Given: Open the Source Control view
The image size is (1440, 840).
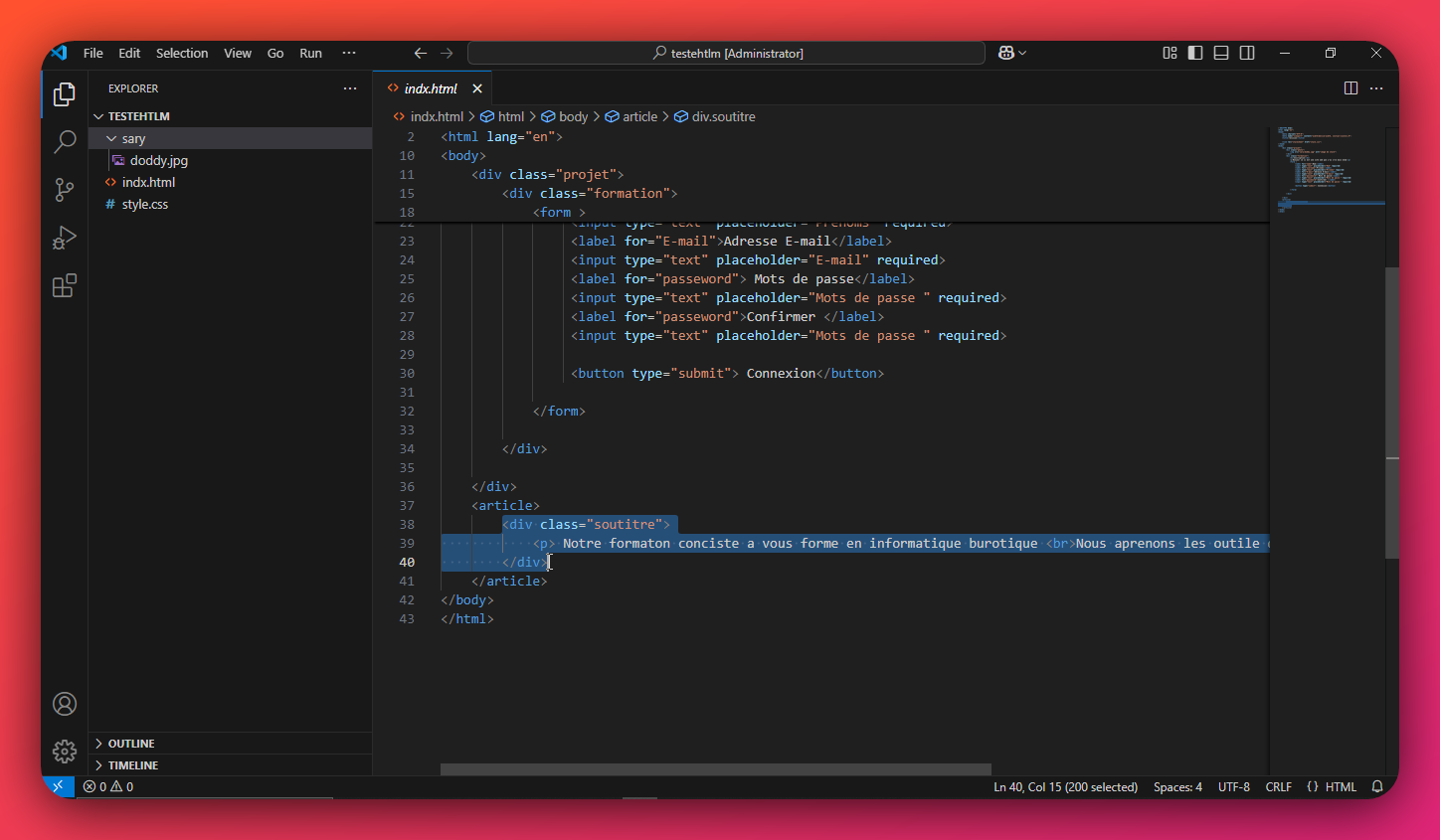Looking at the screenshot, I should click(x=65, y=190).
